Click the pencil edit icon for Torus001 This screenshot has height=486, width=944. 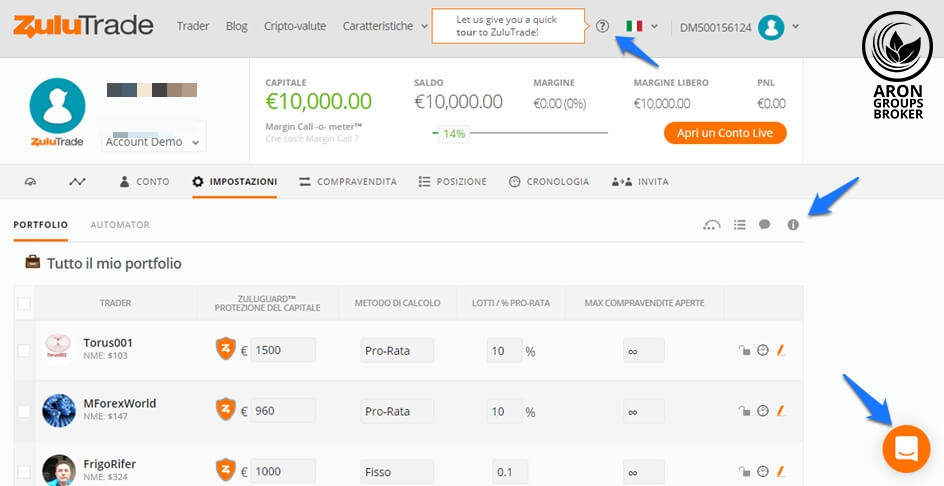pos(781,350)
